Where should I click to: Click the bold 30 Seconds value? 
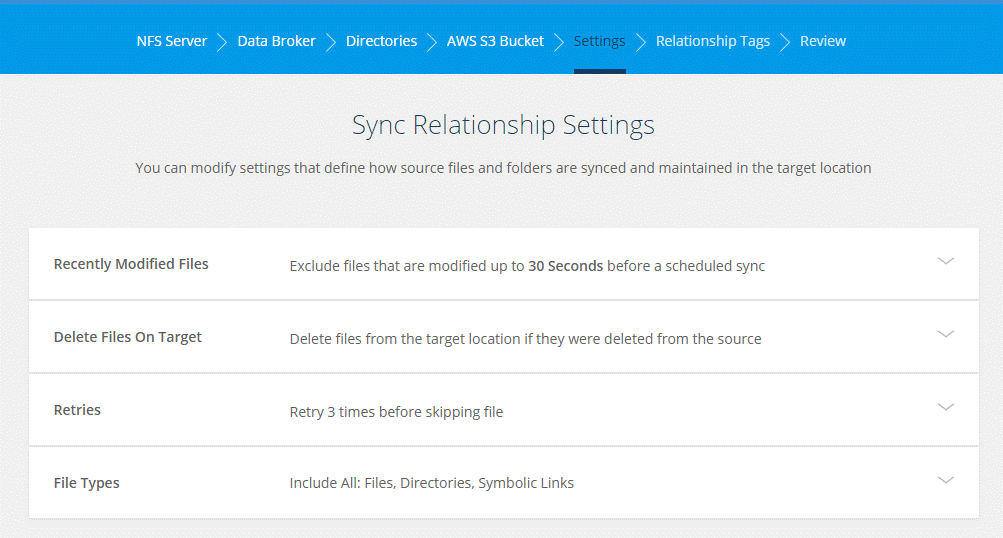point(565,266)
